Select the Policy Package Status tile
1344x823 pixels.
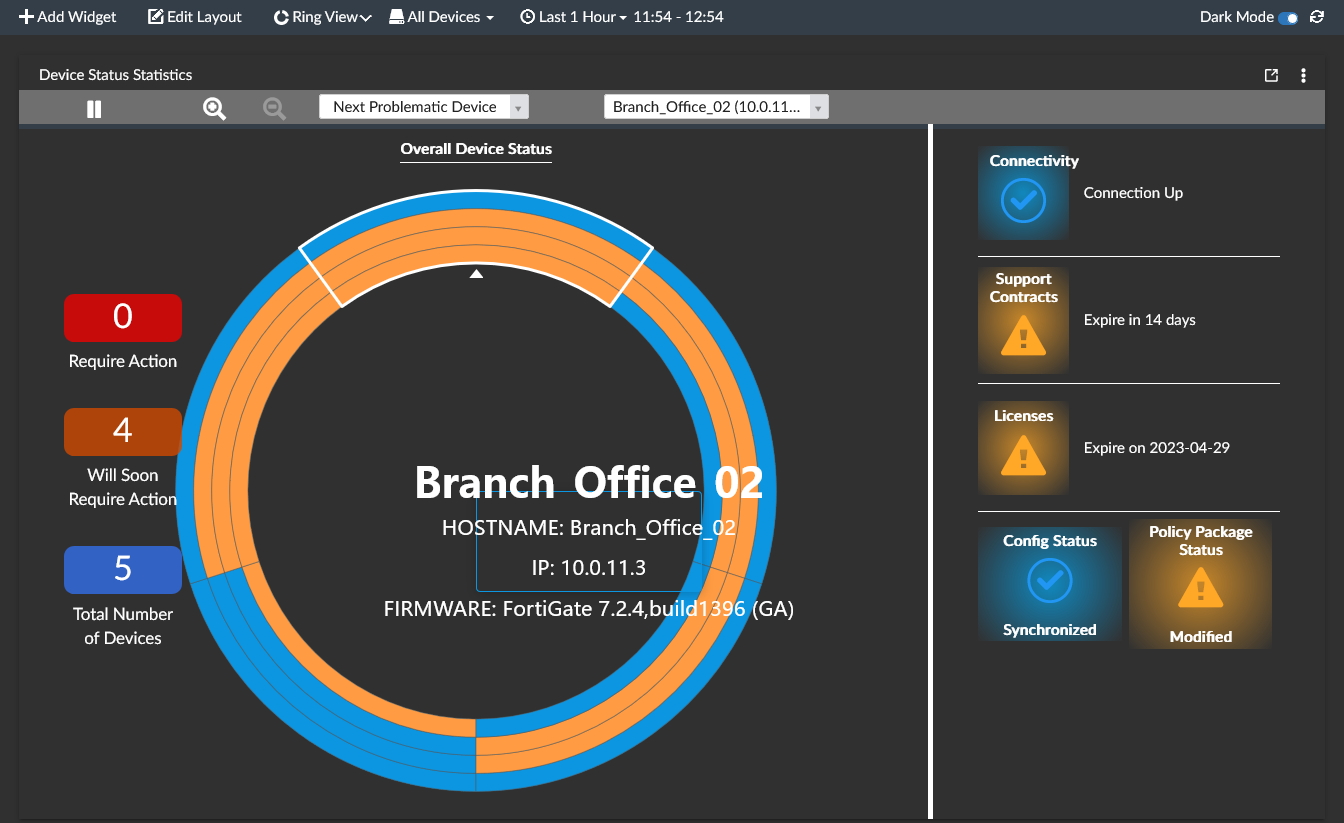coord(1200,584)
